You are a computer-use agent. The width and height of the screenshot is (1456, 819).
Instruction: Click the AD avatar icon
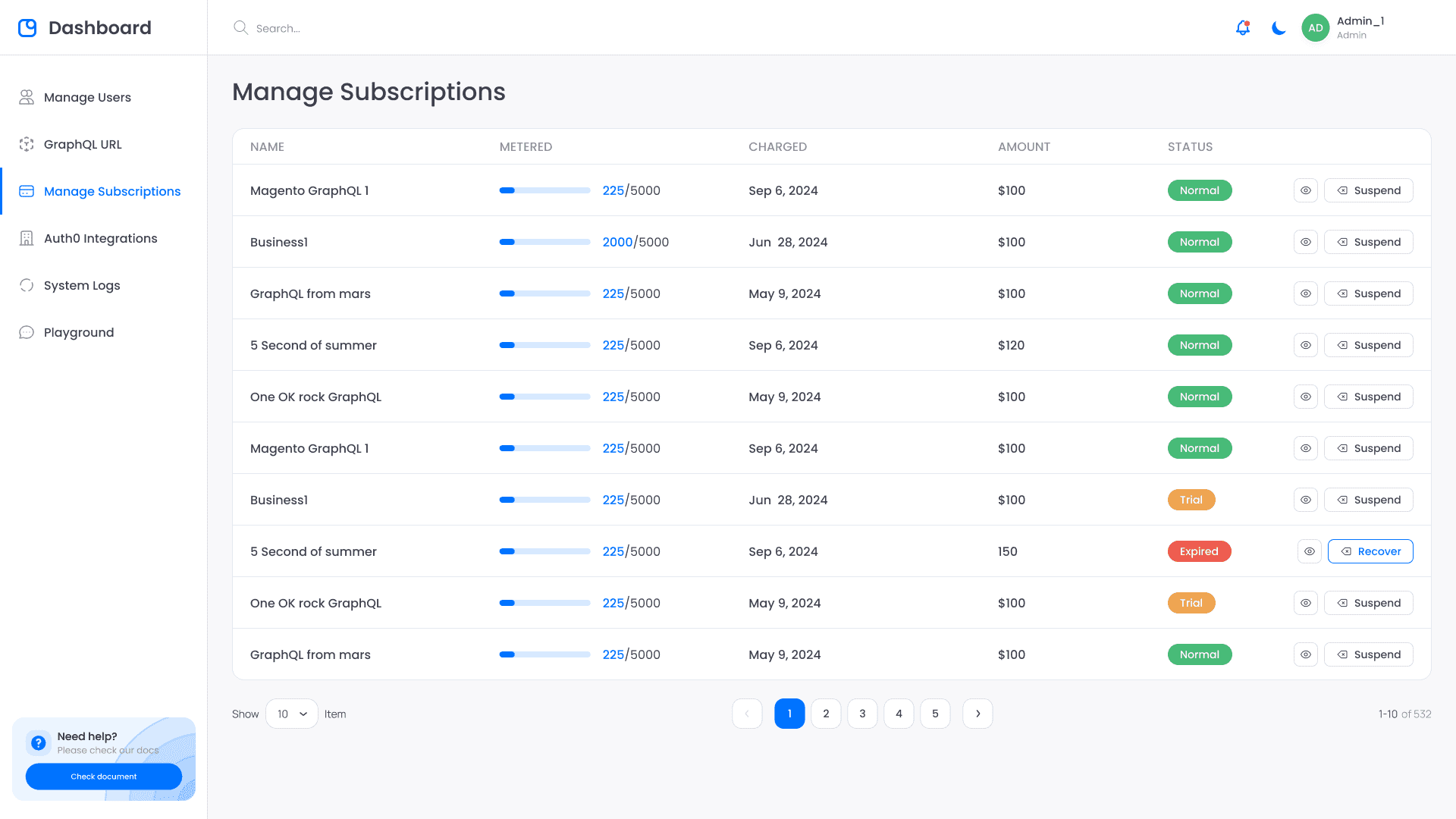click(1316, 28)
